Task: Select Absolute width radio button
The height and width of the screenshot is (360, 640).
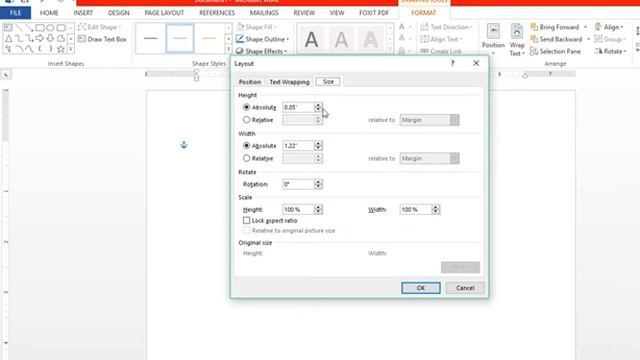Action: [246, 145]
